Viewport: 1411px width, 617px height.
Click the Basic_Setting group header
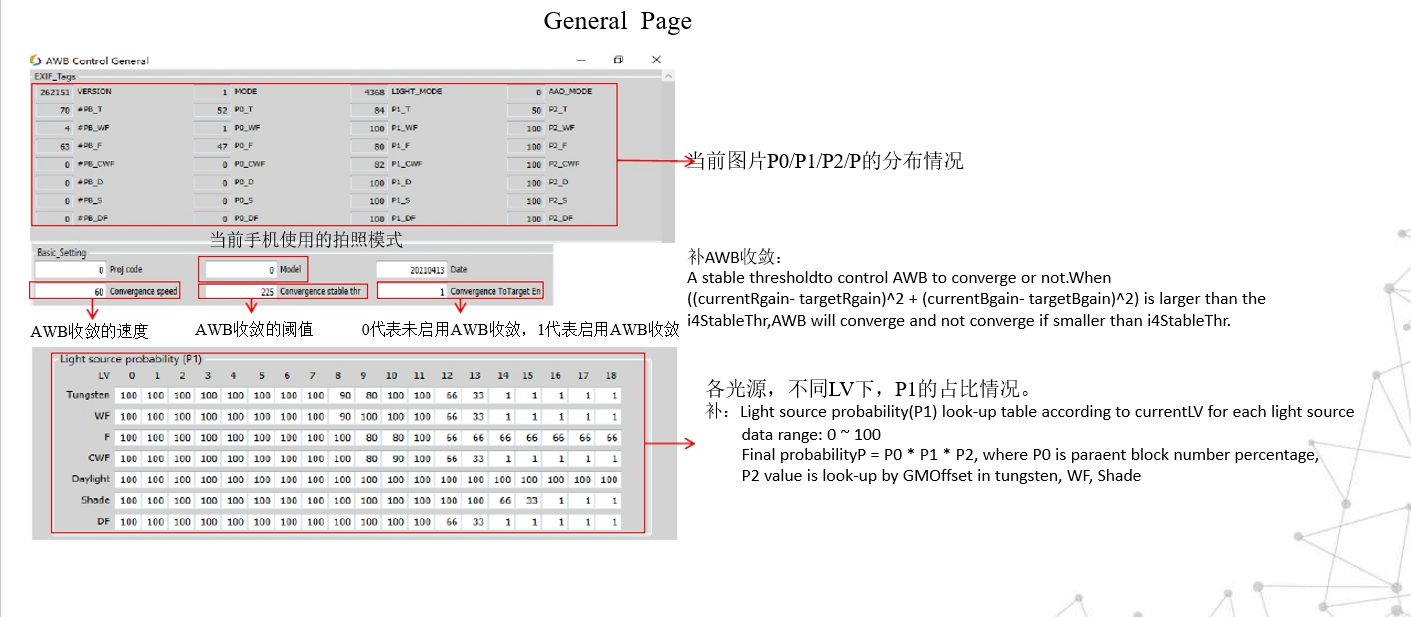coord(60,252)
